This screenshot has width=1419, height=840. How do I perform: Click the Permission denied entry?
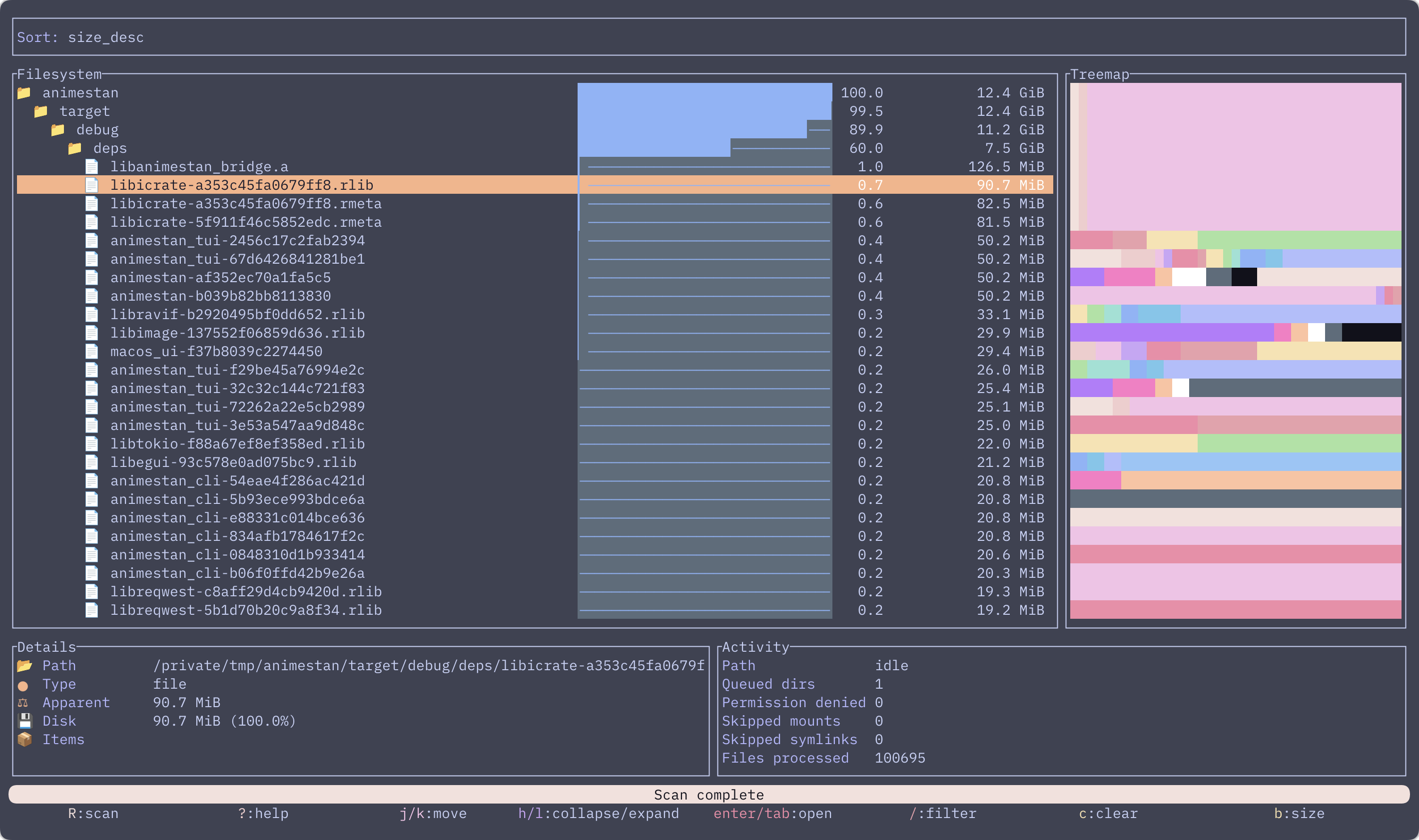click(x=802, y=703)
